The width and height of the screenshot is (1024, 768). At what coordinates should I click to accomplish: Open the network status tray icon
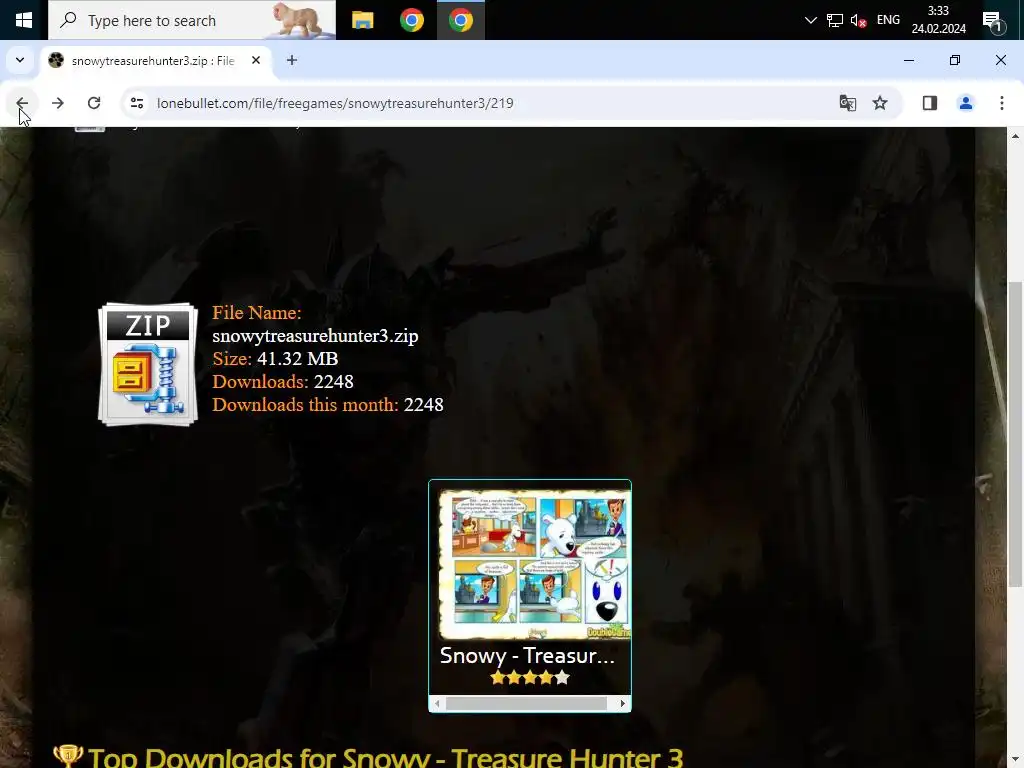(x=835, y=20)
